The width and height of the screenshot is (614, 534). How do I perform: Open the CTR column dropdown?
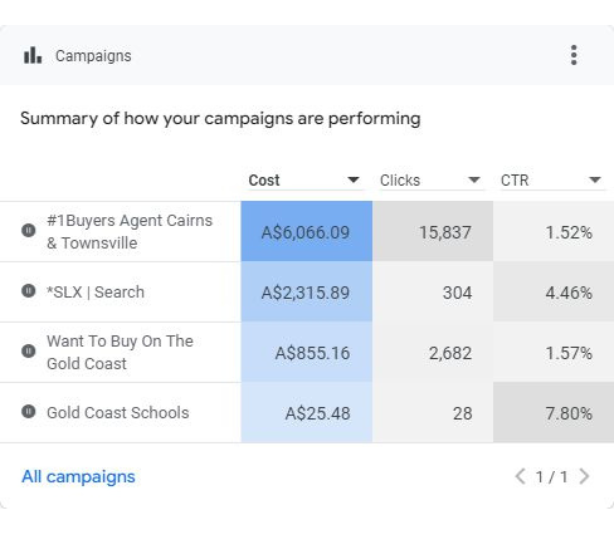point(595,181)
